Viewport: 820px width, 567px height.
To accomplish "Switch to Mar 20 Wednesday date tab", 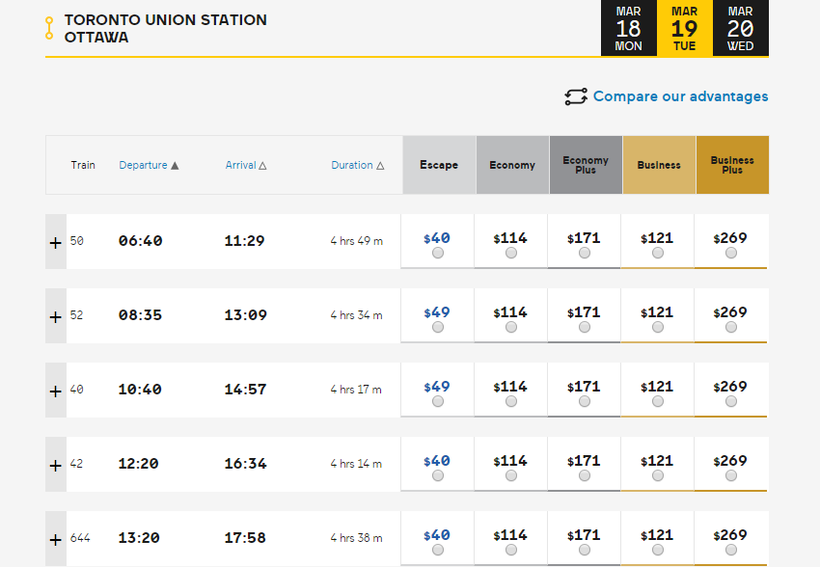I will [740, 28].
